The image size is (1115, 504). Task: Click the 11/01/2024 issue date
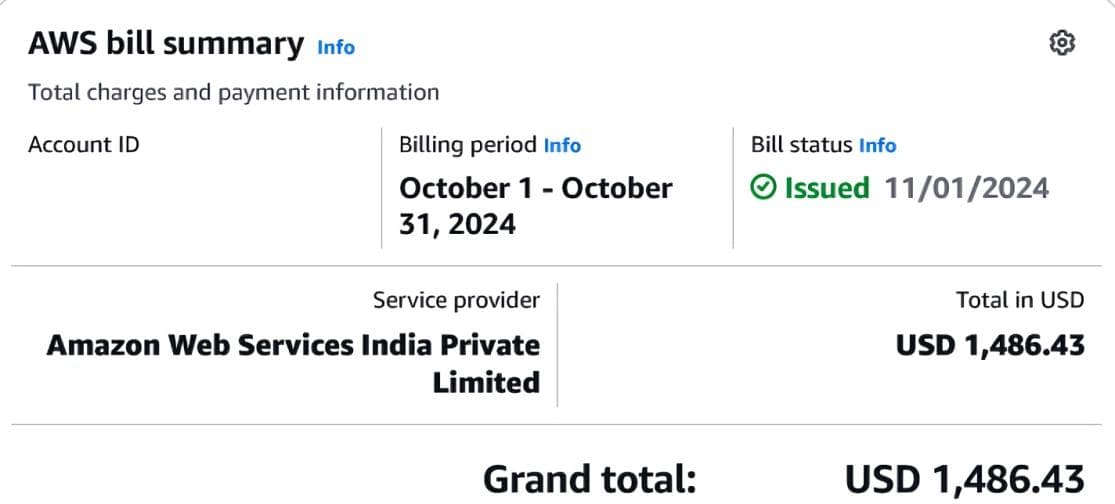tap(966, 188)
